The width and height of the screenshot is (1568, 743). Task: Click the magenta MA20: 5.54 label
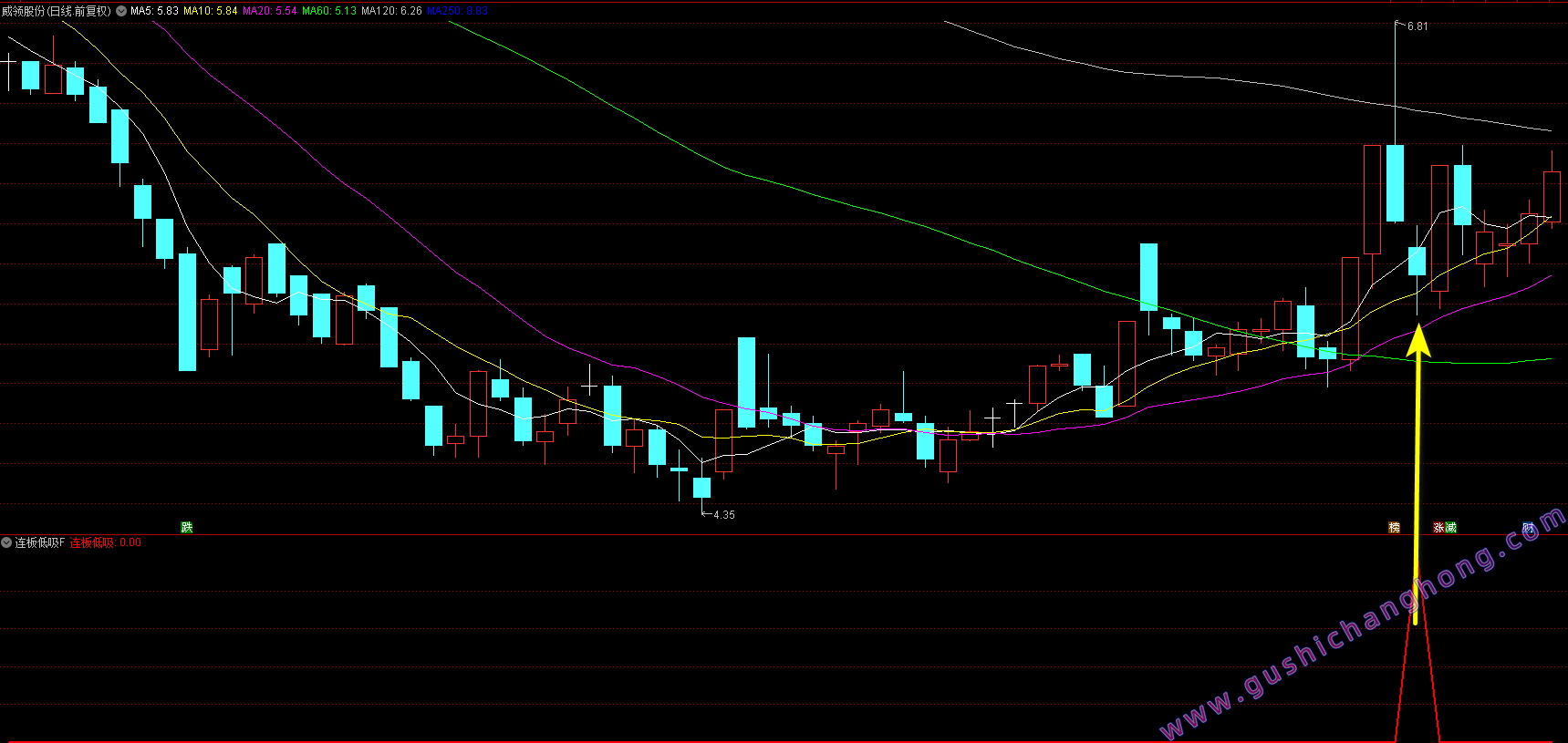coord(270,11)
